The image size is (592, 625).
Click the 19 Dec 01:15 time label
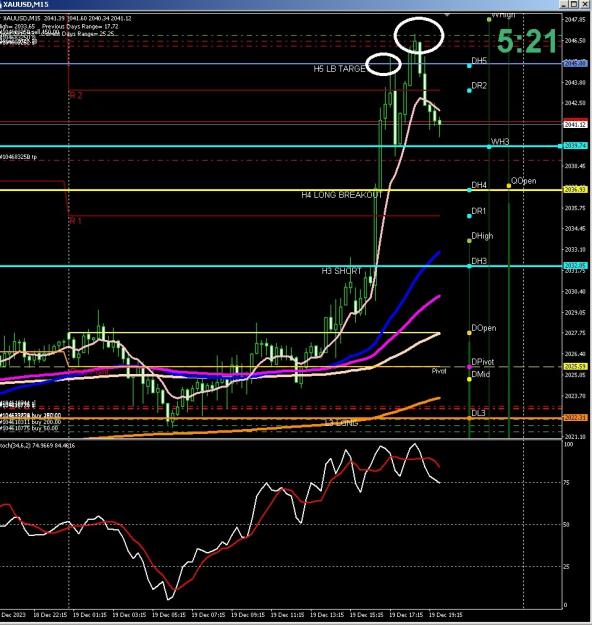coord(90,615)
